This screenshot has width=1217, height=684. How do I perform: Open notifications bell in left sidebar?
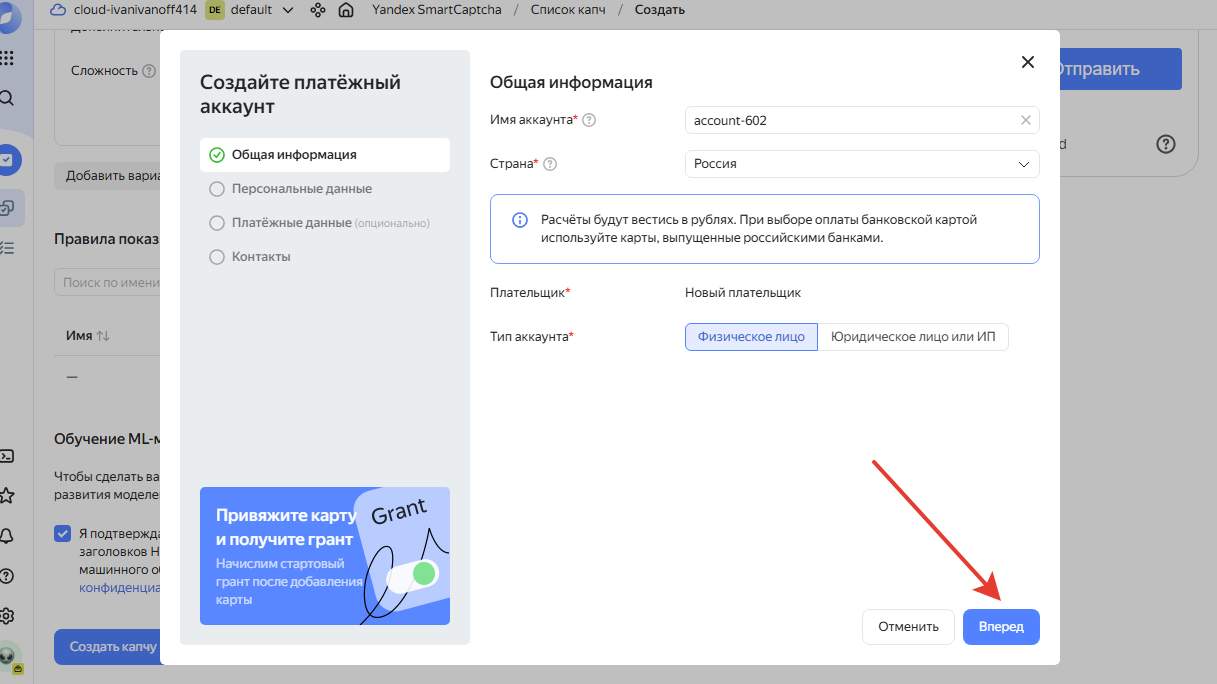[x=7, y=536]
